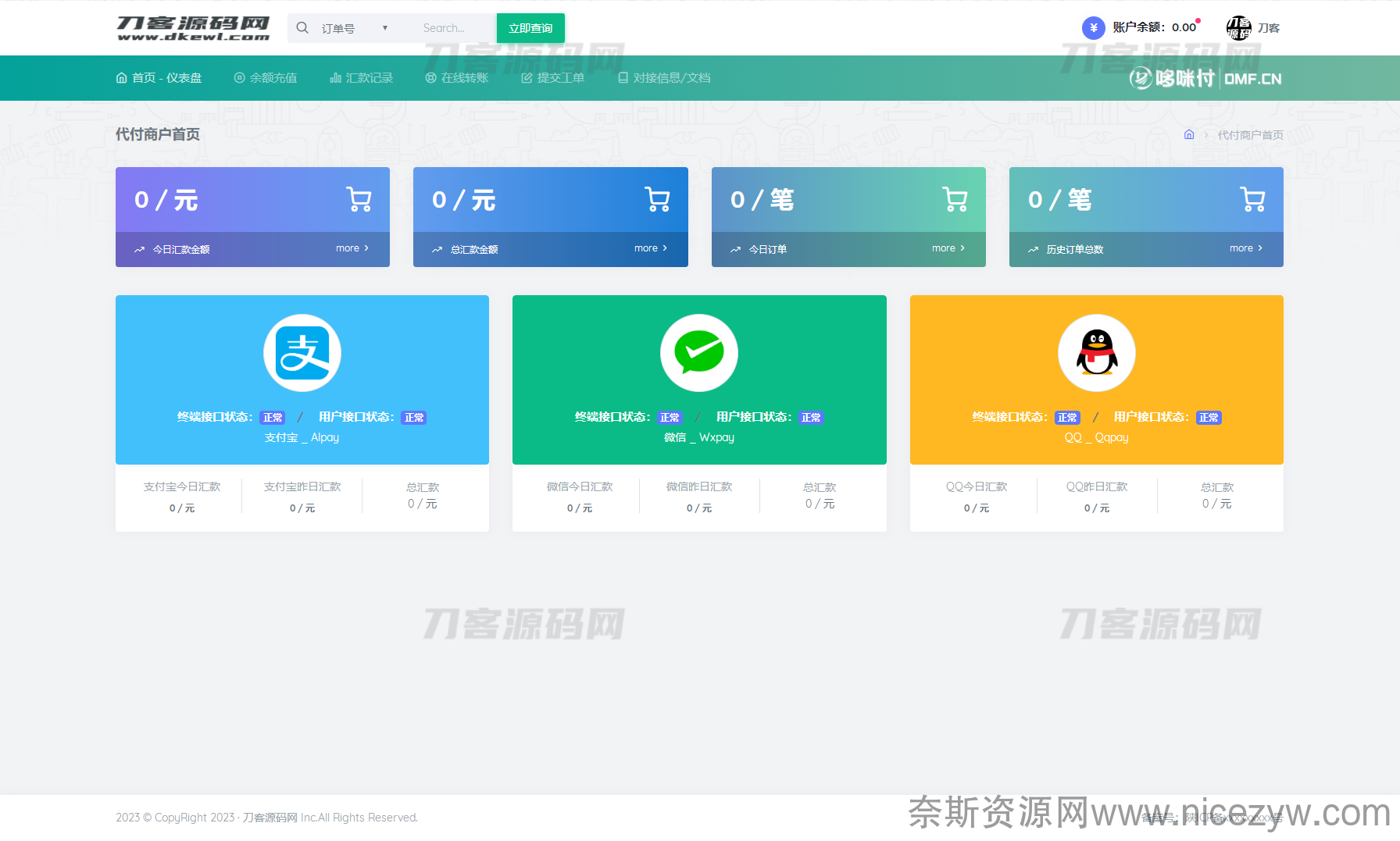Click 支付宝昨日汇款 stat
Screen dimensions: 1400x841
(x=302, y=497)
